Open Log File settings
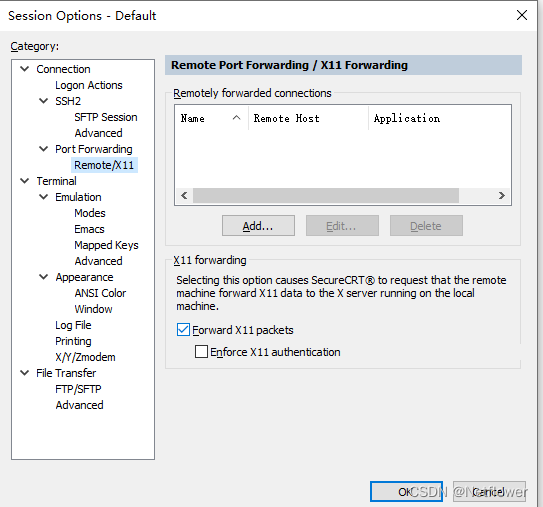Viewport: 543px width, 507px height. click(73, 325)
